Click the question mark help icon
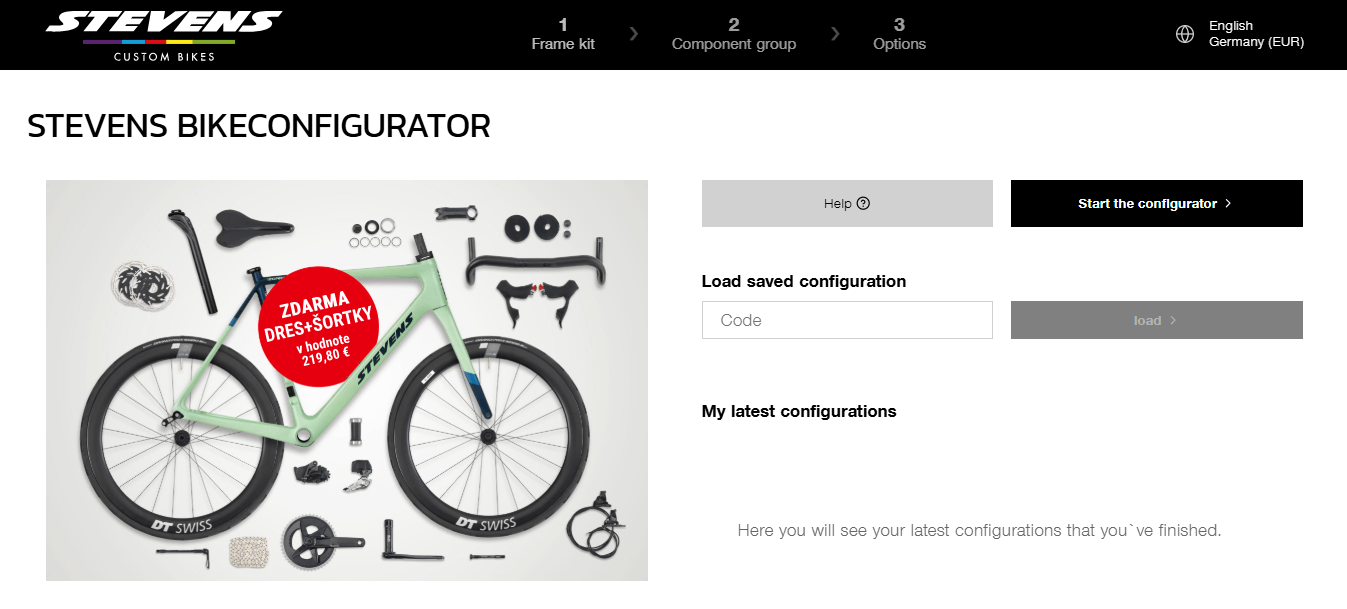This screenshot has height=609, width=1347. 864,204
